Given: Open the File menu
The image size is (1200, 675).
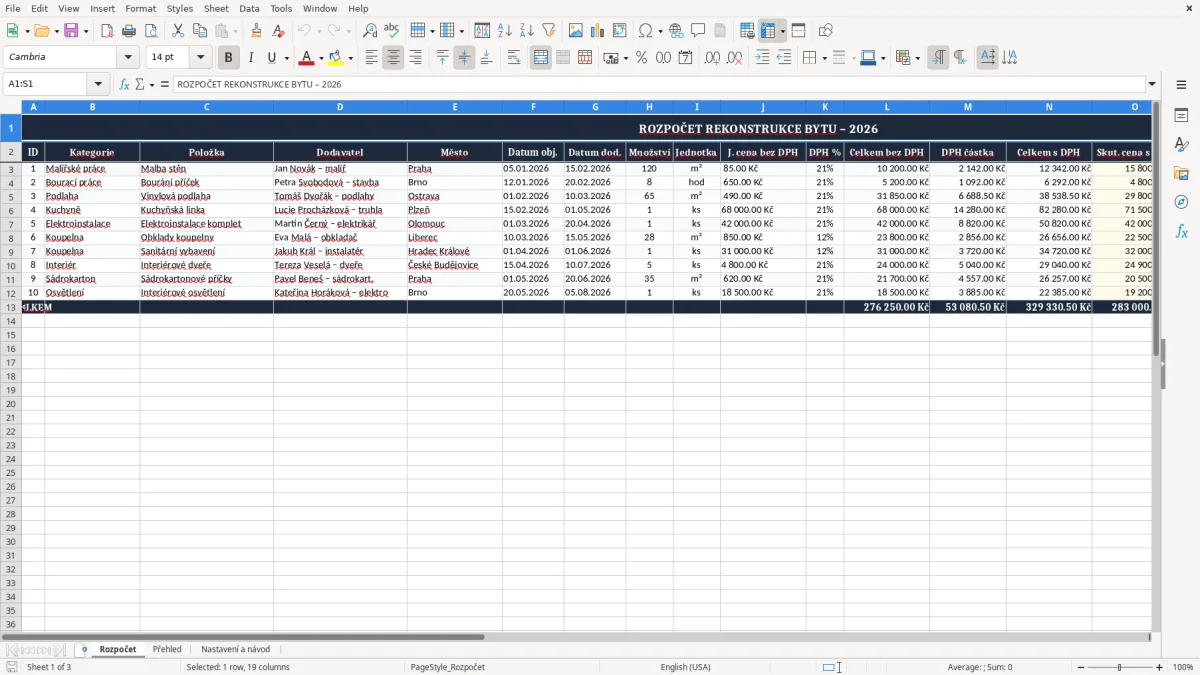Looking at the screenshot, I should point(13,8).
